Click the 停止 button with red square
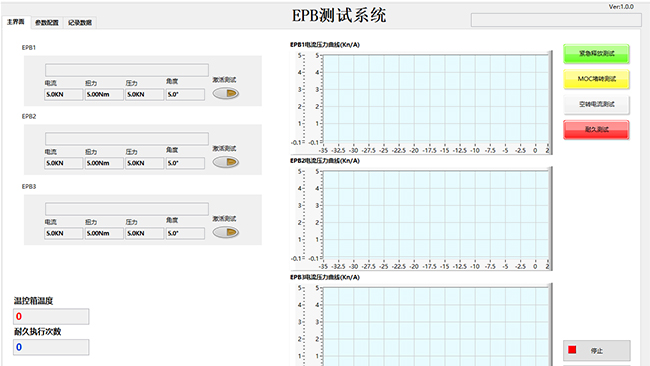Screen dimensions: 650x366 [x=597, y=351]
